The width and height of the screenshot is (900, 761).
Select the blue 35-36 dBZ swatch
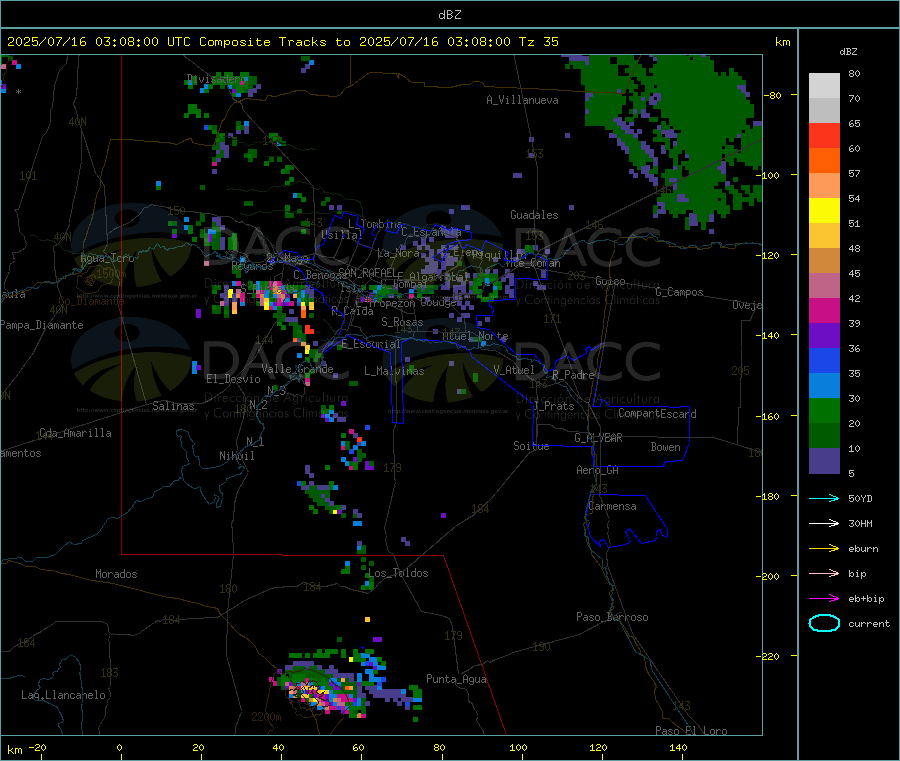pyautogui.click(x=824, y=360)
